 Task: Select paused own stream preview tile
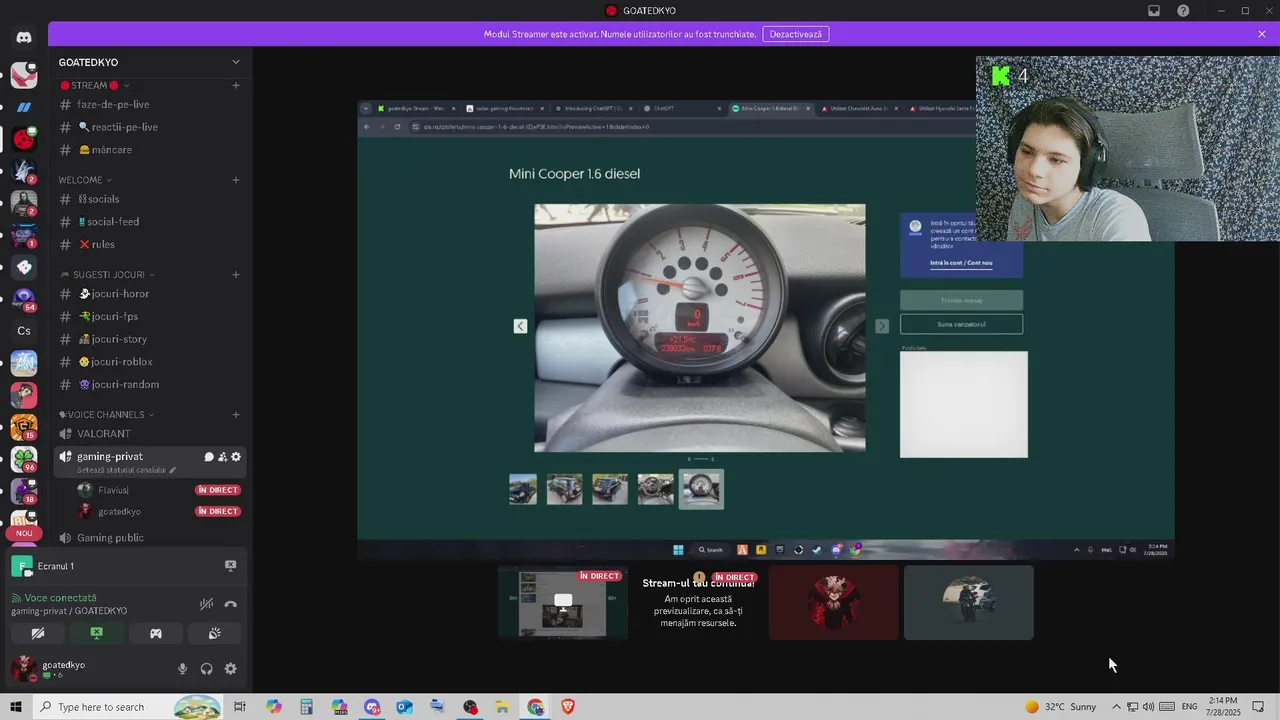tap(698, 603)
